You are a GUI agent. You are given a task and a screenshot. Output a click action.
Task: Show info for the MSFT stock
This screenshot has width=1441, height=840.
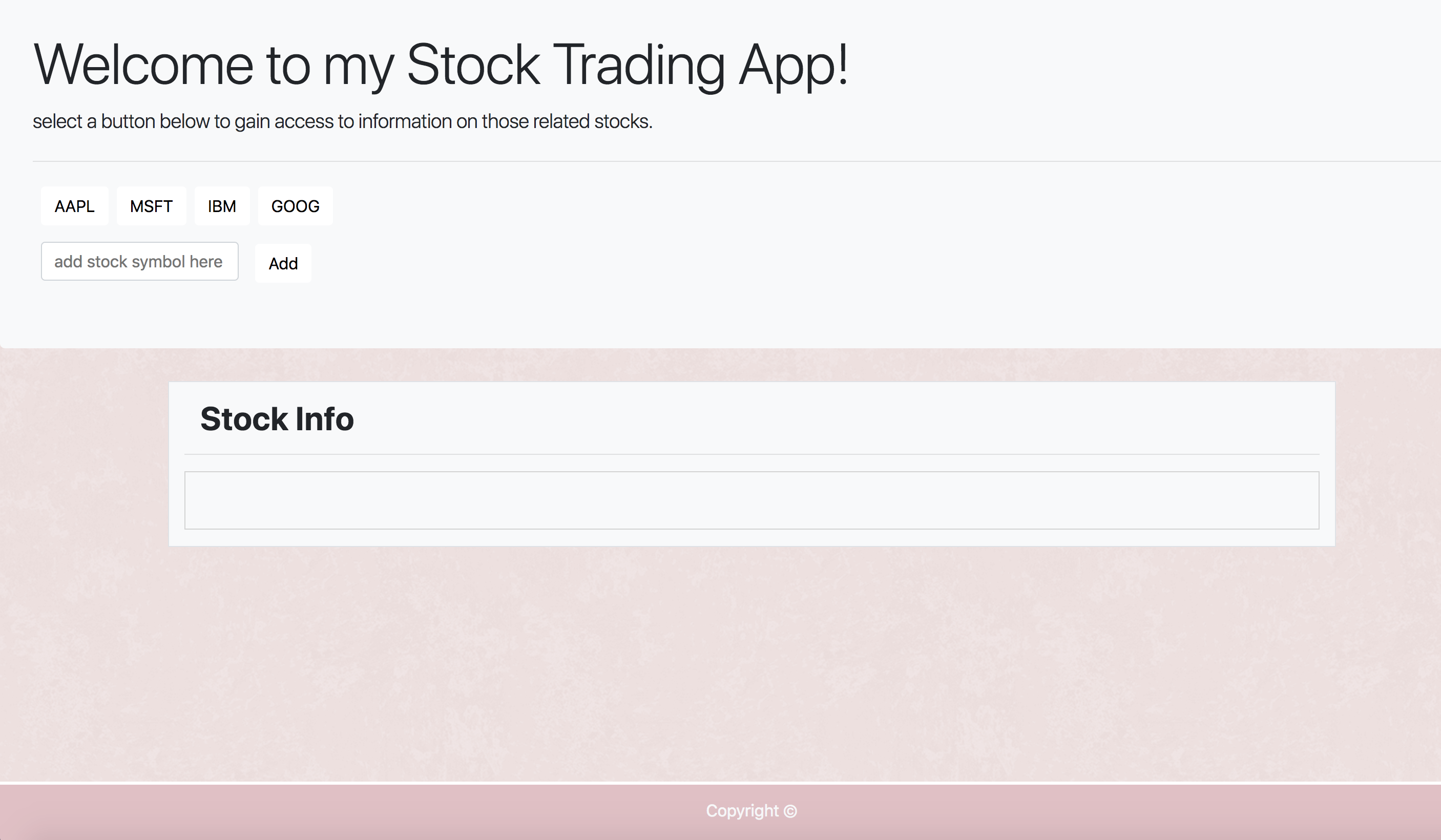pyautogui.click(x=151, y=206)
